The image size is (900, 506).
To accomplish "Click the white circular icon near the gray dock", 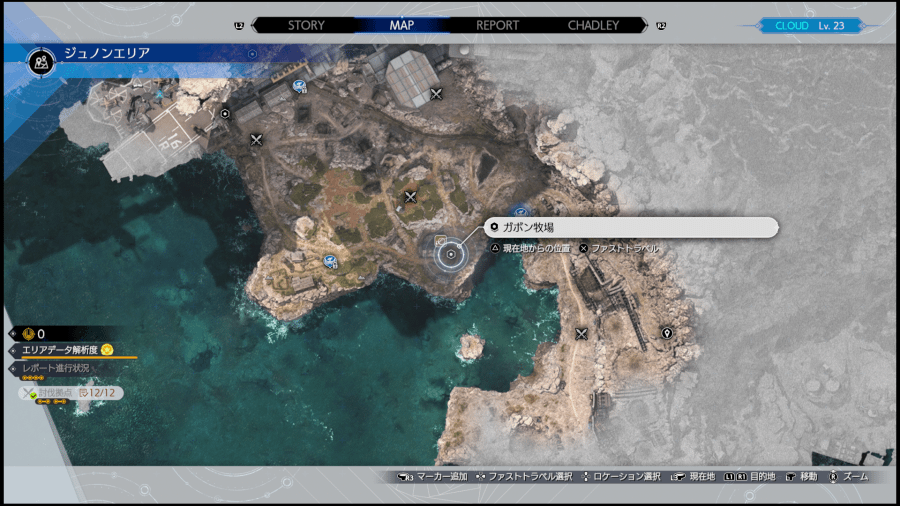I will (x=226, y=114).
